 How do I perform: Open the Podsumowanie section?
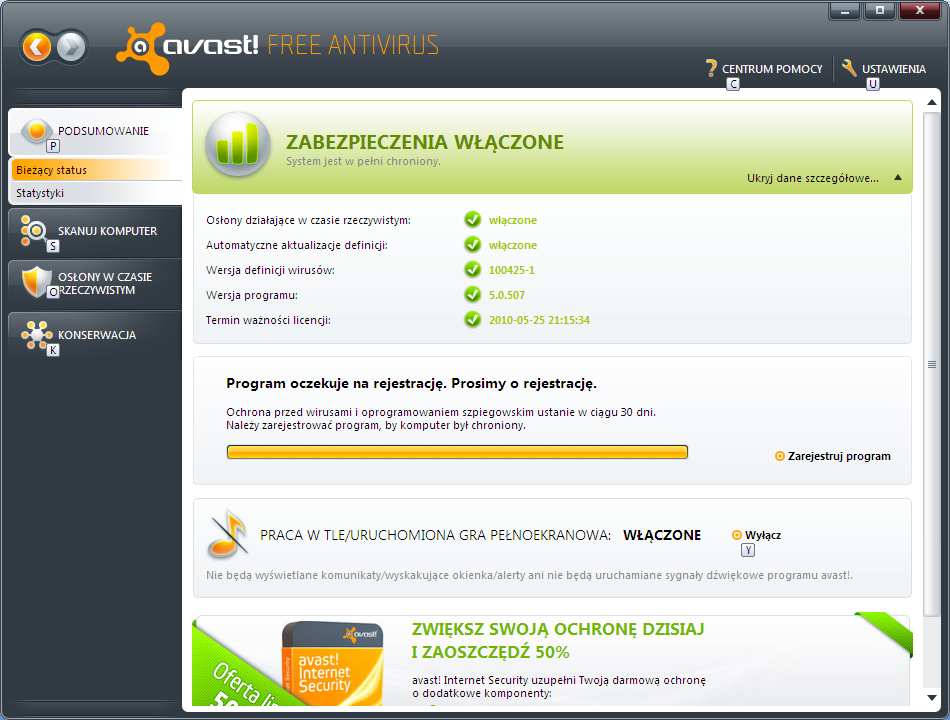tap(96, 132)
